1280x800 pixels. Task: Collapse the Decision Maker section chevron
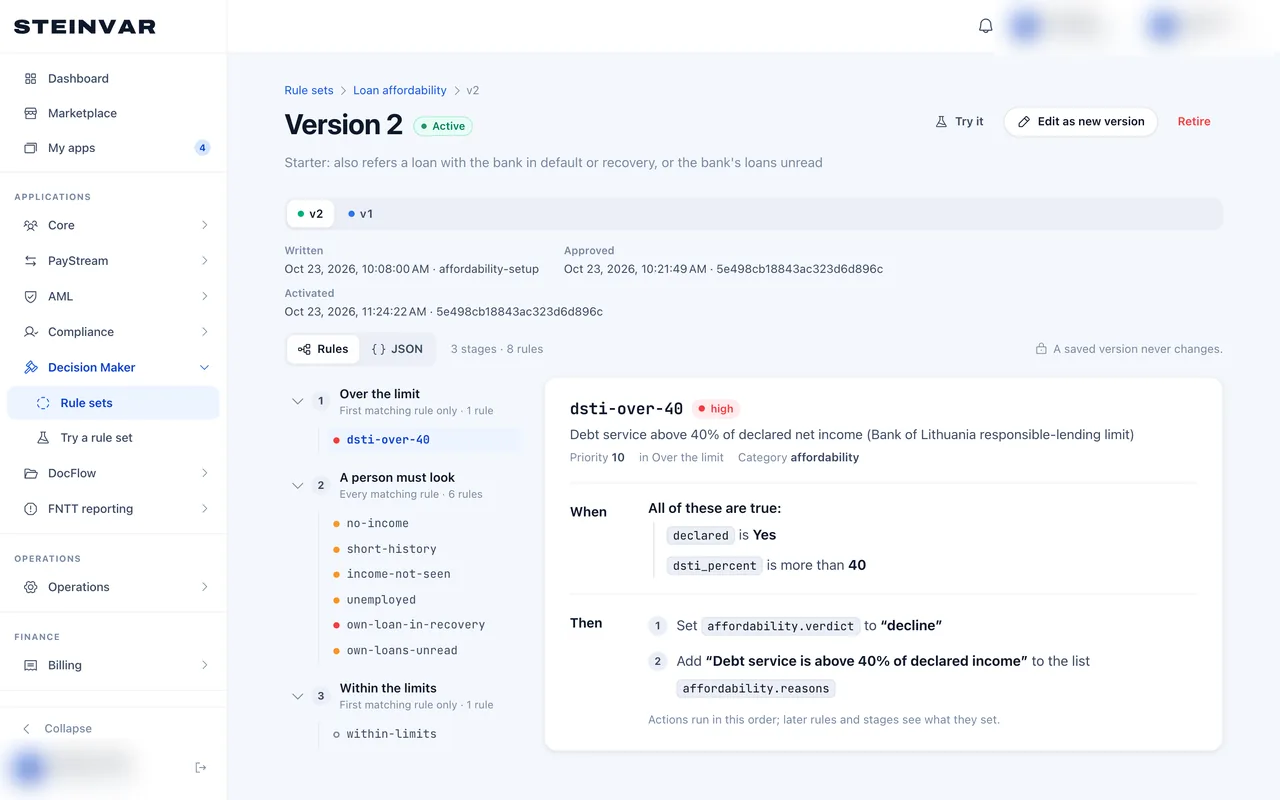[x=204, y=367]
